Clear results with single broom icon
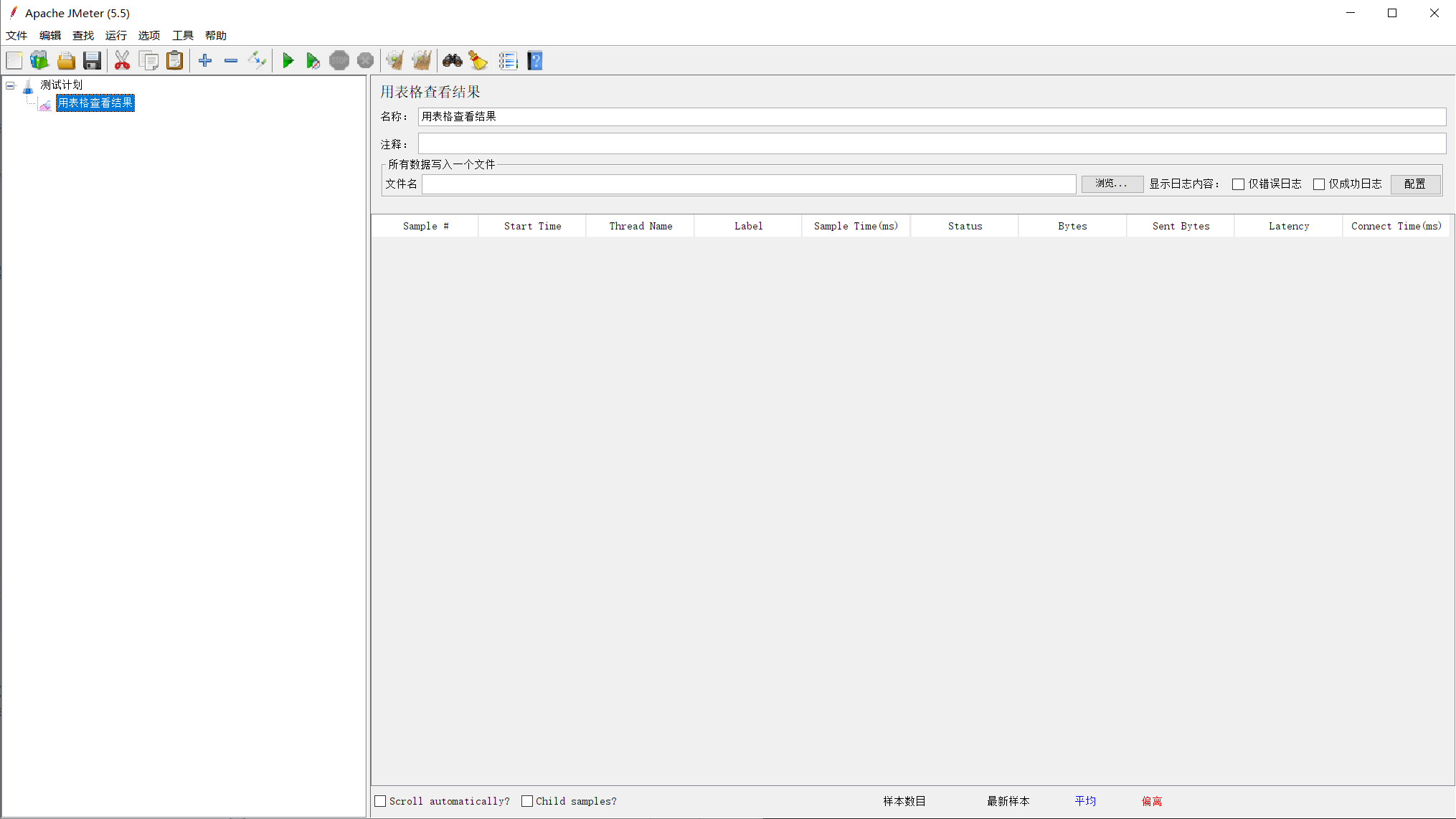The image size is (1456, 819). [x=395, y=61]
